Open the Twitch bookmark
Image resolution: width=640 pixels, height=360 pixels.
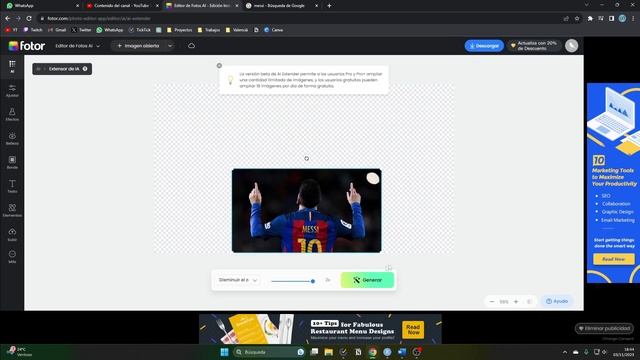[x=33, y=30]
